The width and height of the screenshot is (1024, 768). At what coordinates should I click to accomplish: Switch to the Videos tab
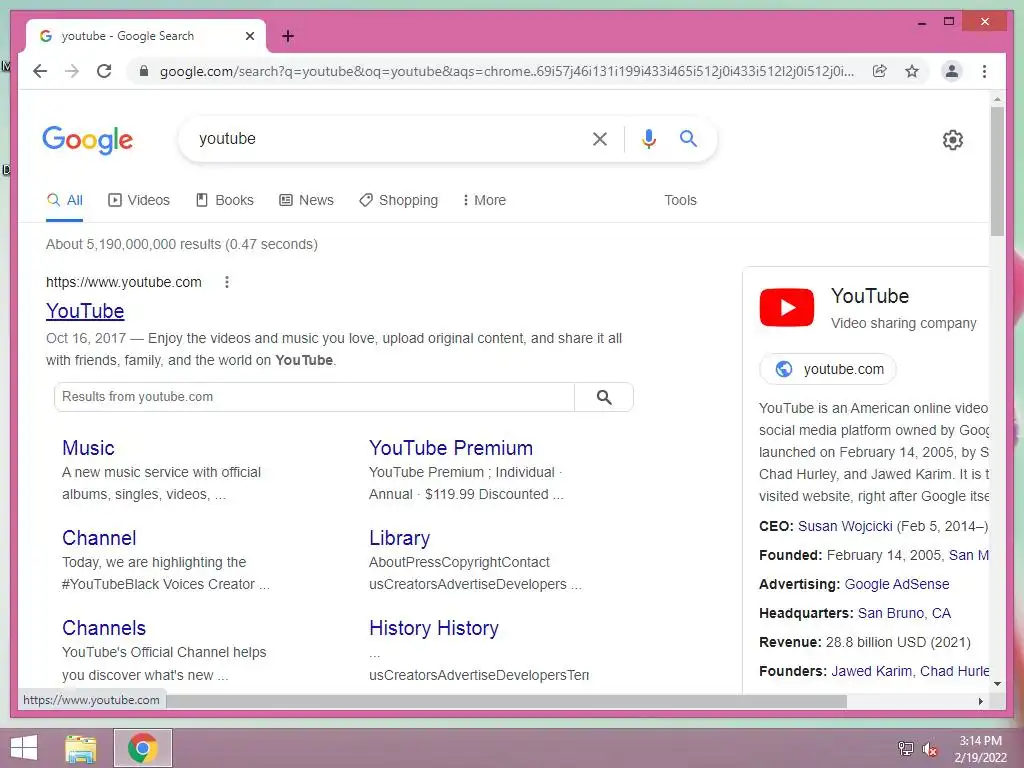139,200
